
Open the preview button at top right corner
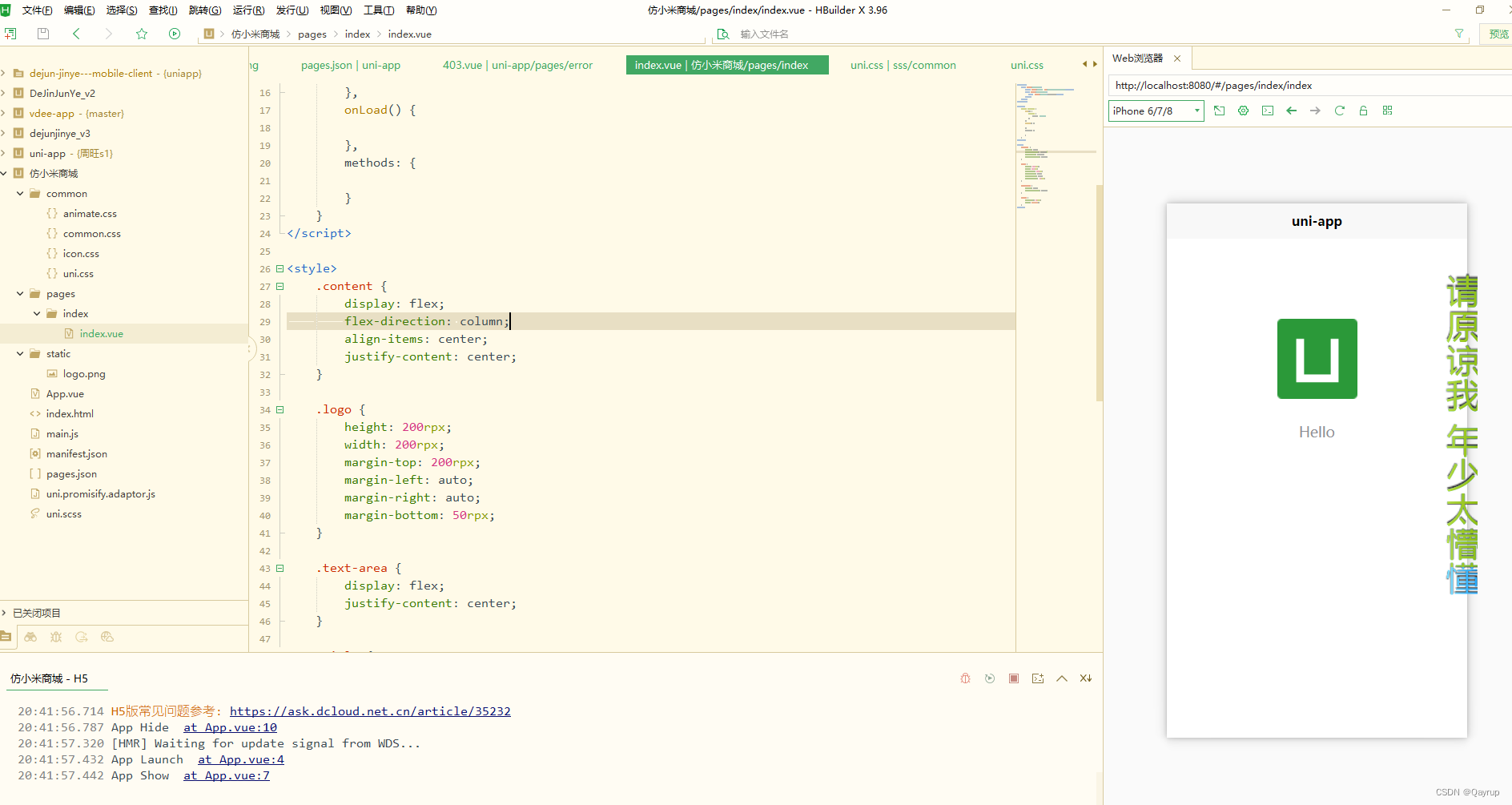tap(1498, 34)
